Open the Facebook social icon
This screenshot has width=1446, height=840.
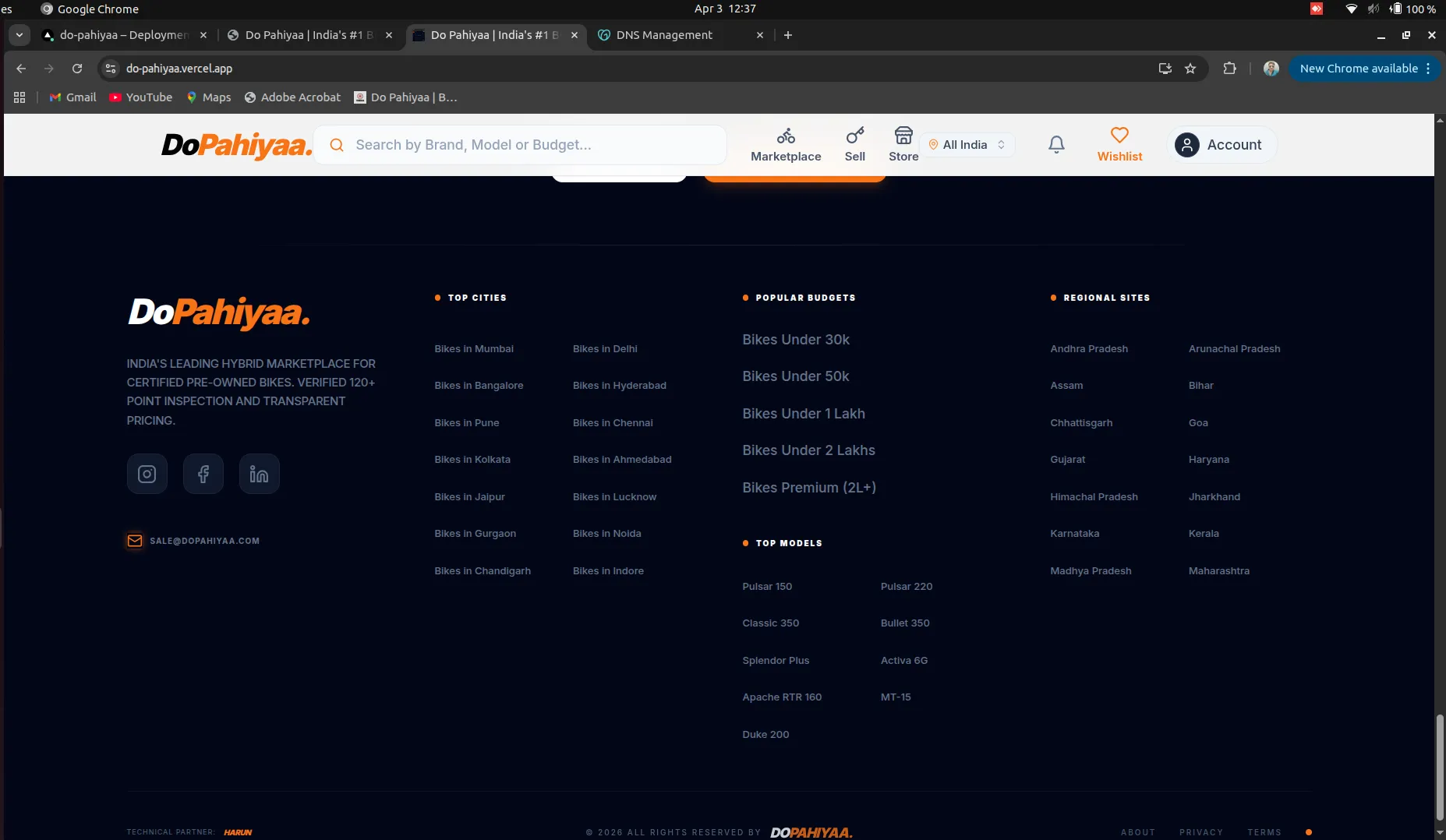(203, 474)
